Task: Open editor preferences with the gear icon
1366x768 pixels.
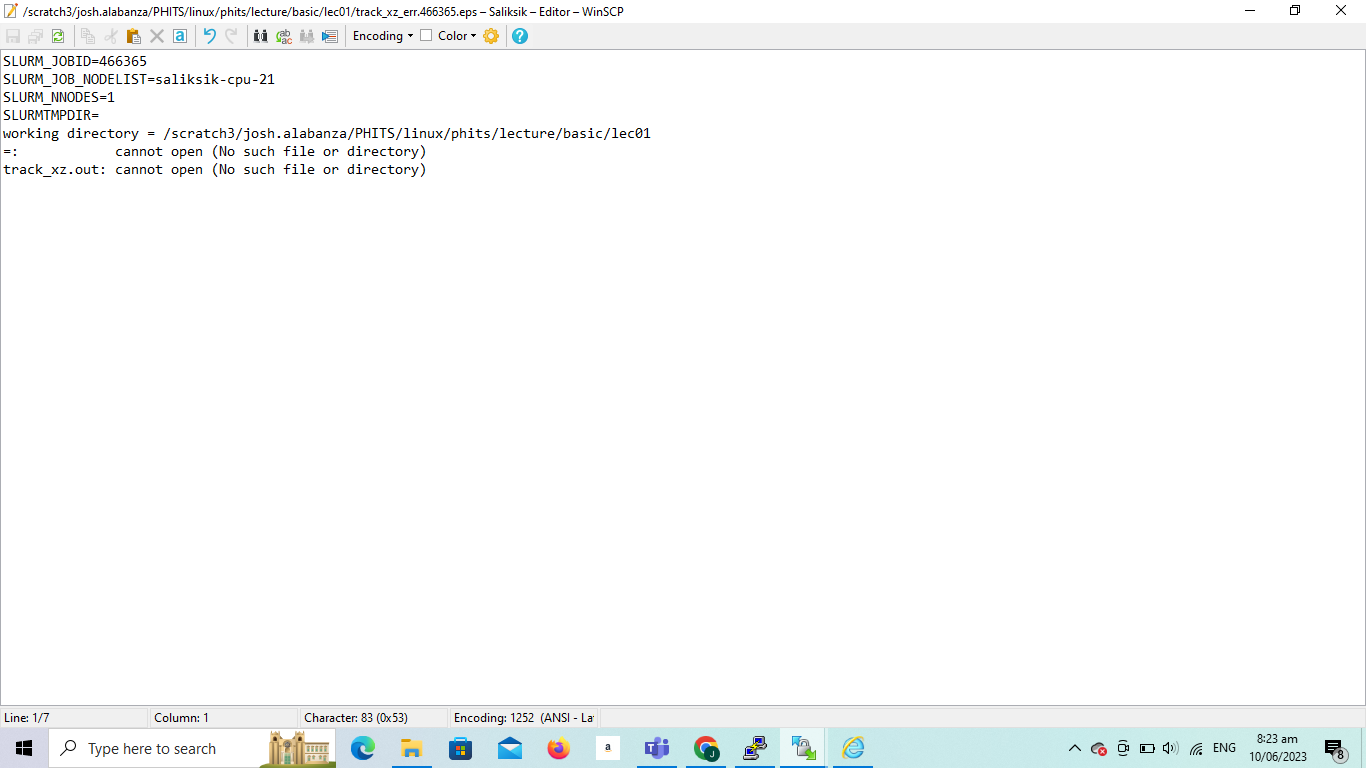Action: [491, 35]
